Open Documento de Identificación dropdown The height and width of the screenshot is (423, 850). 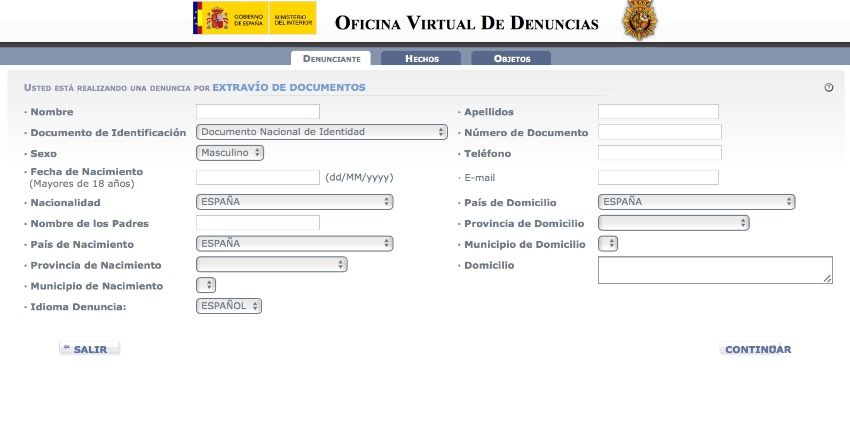(321, 132)
